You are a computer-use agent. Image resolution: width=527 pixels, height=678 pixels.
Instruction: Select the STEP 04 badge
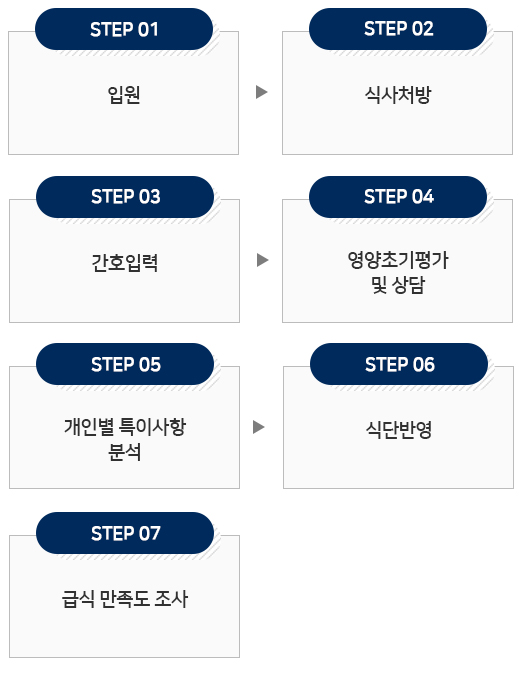pyautogui.click(x=398, y=197)
